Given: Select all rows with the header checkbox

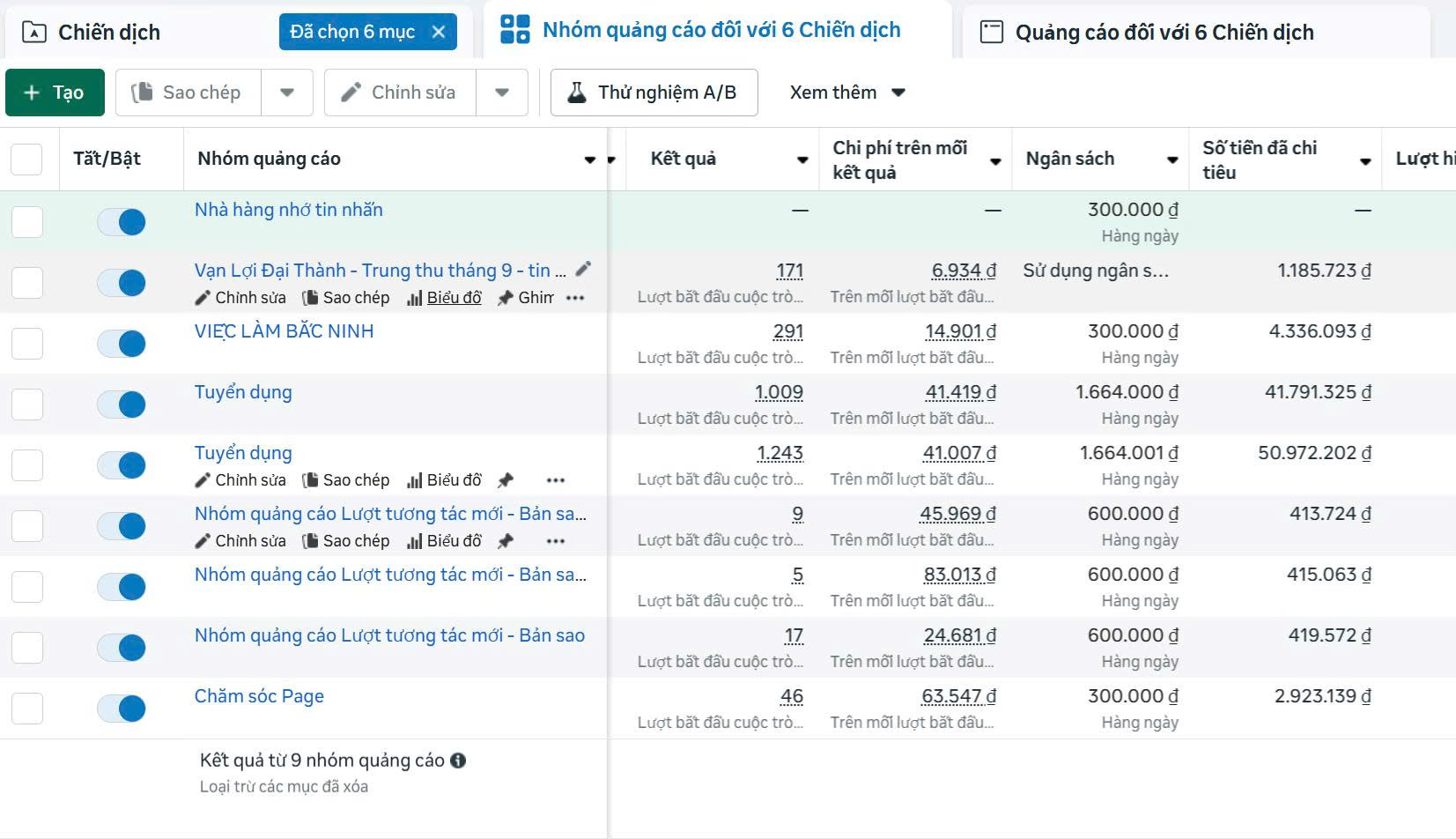Looking at the screenshot, I should (26, 160).
